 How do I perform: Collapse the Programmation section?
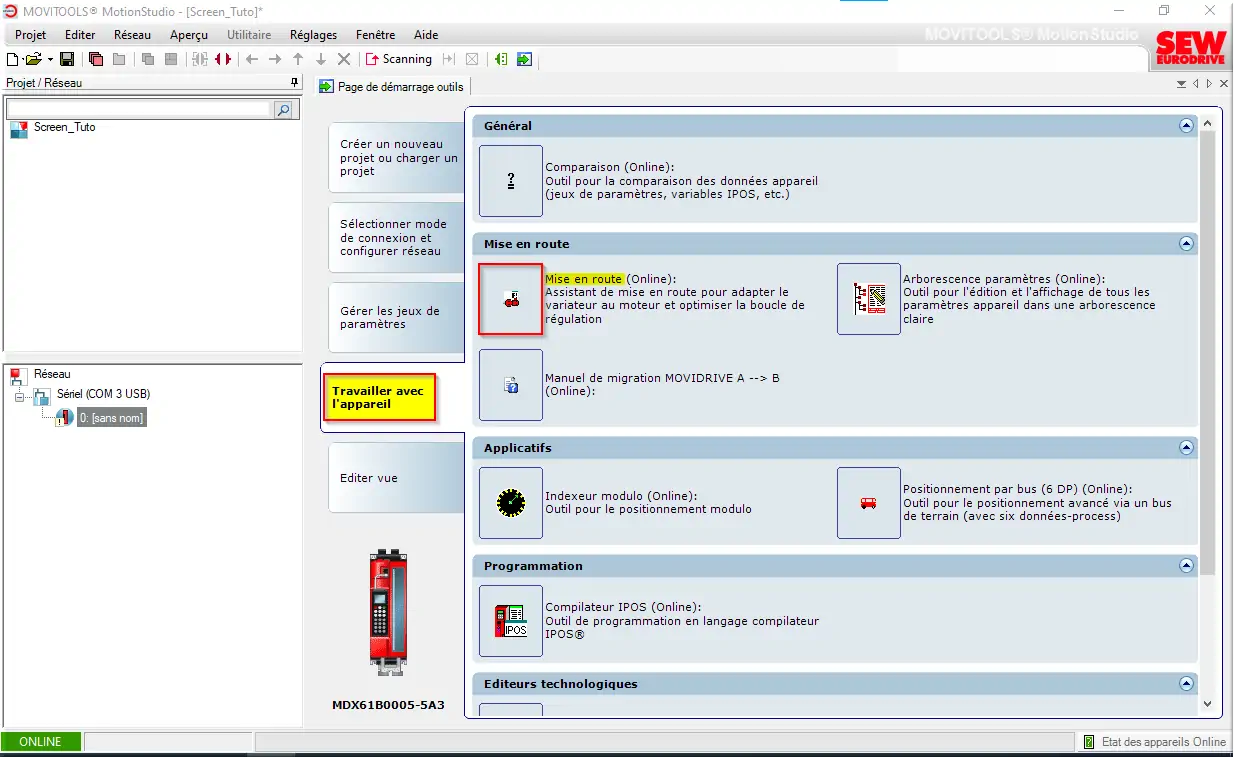tap(1187, 566)
